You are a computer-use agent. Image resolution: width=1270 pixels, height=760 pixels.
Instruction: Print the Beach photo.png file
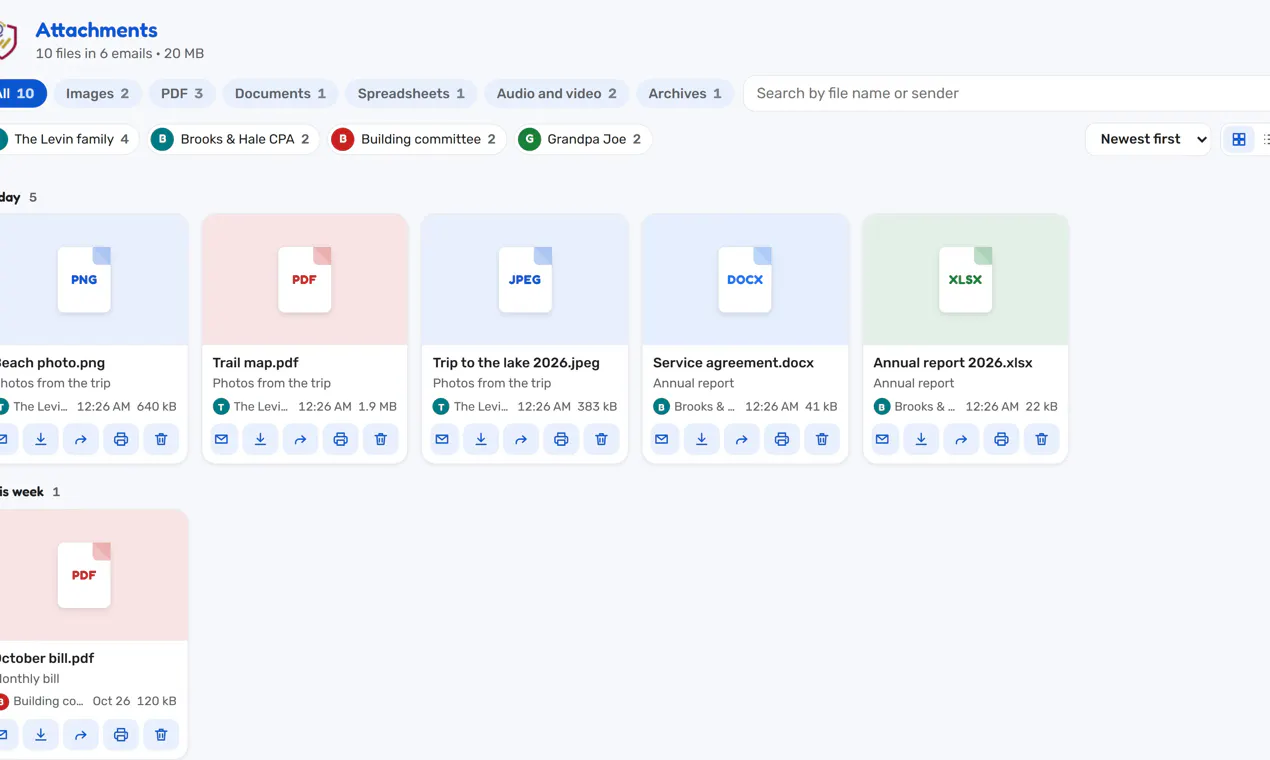121,439
